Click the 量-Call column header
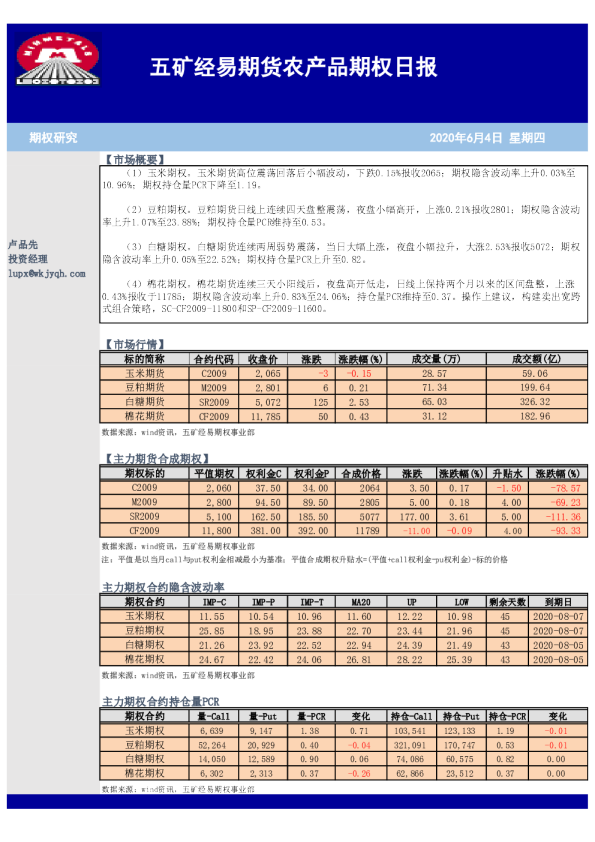The width and height of the screenshot is (595, 842). click(214, 716)
